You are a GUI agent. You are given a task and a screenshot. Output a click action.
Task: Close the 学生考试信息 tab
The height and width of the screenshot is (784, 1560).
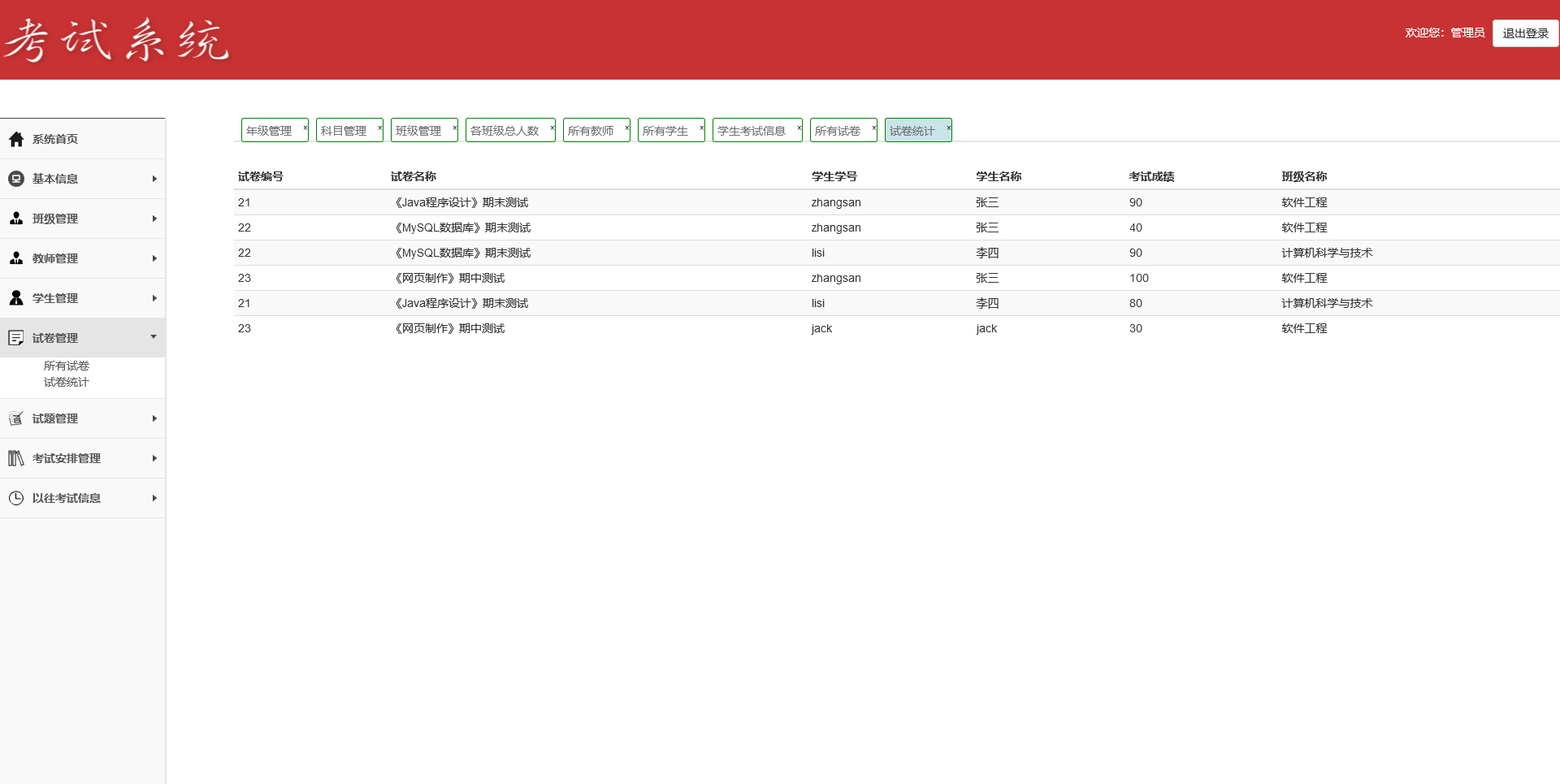[799, 128]
